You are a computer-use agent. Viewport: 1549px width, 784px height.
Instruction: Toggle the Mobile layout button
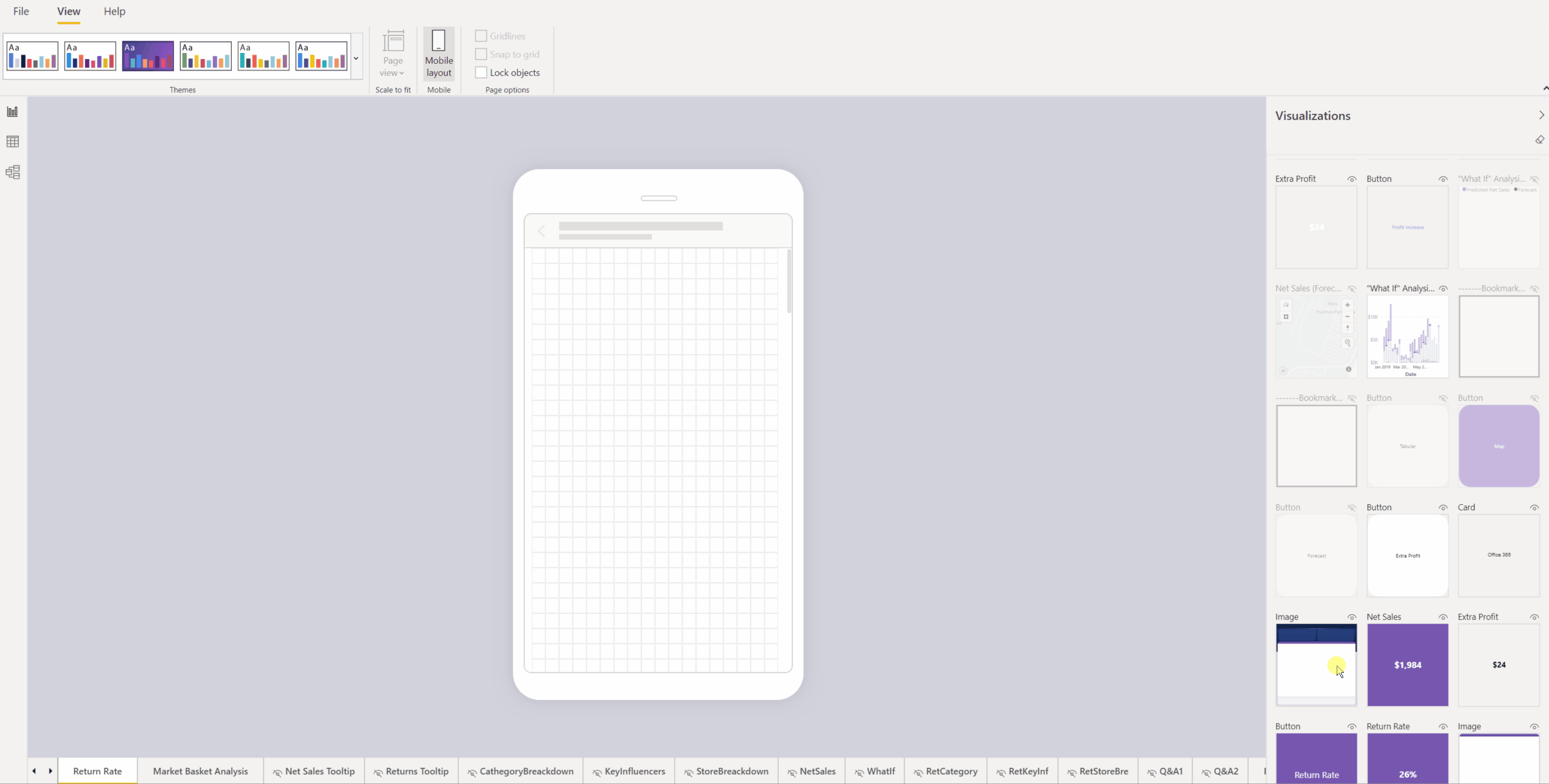439,54
